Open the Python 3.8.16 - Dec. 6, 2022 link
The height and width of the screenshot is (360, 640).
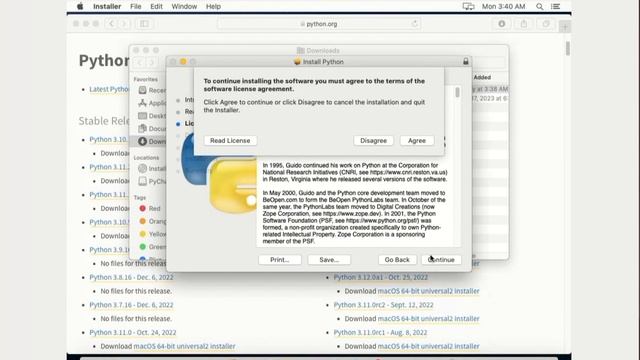[x=131, y=277]
